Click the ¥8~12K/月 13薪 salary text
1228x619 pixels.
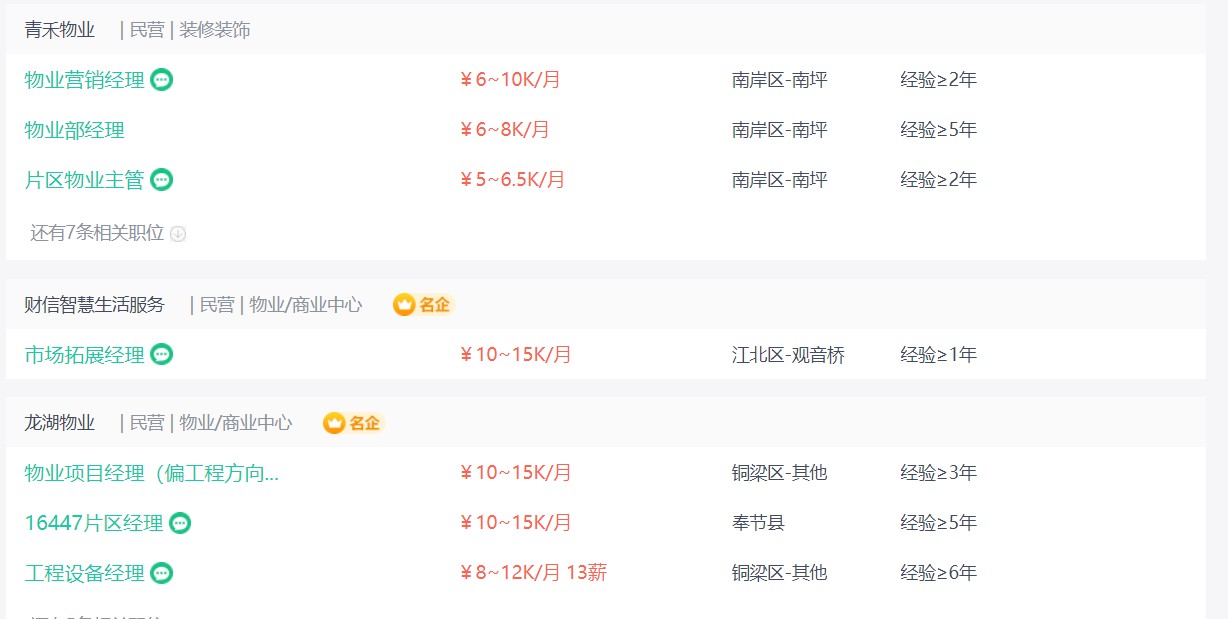[x=533, y=573]
